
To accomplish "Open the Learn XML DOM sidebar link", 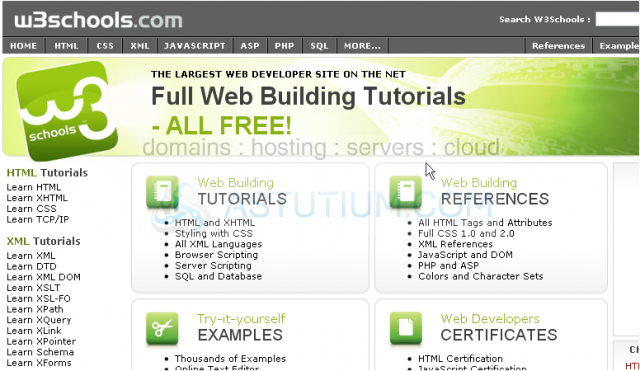I will pos(43,277).
